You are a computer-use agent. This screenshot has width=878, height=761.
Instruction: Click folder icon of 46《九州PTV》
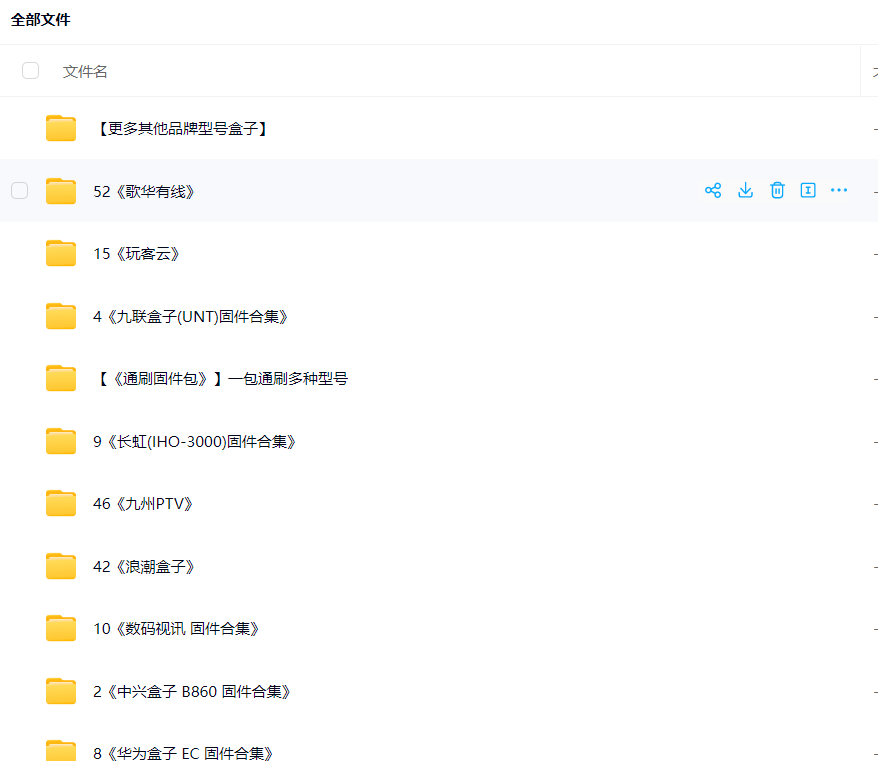(61, 503)
